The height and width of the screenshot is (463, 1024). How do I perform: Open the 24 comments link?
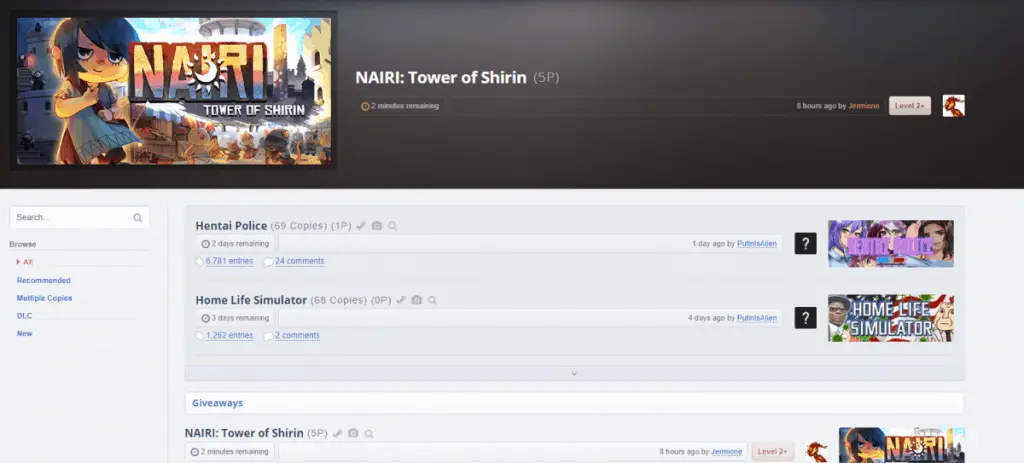pos(299,261)
